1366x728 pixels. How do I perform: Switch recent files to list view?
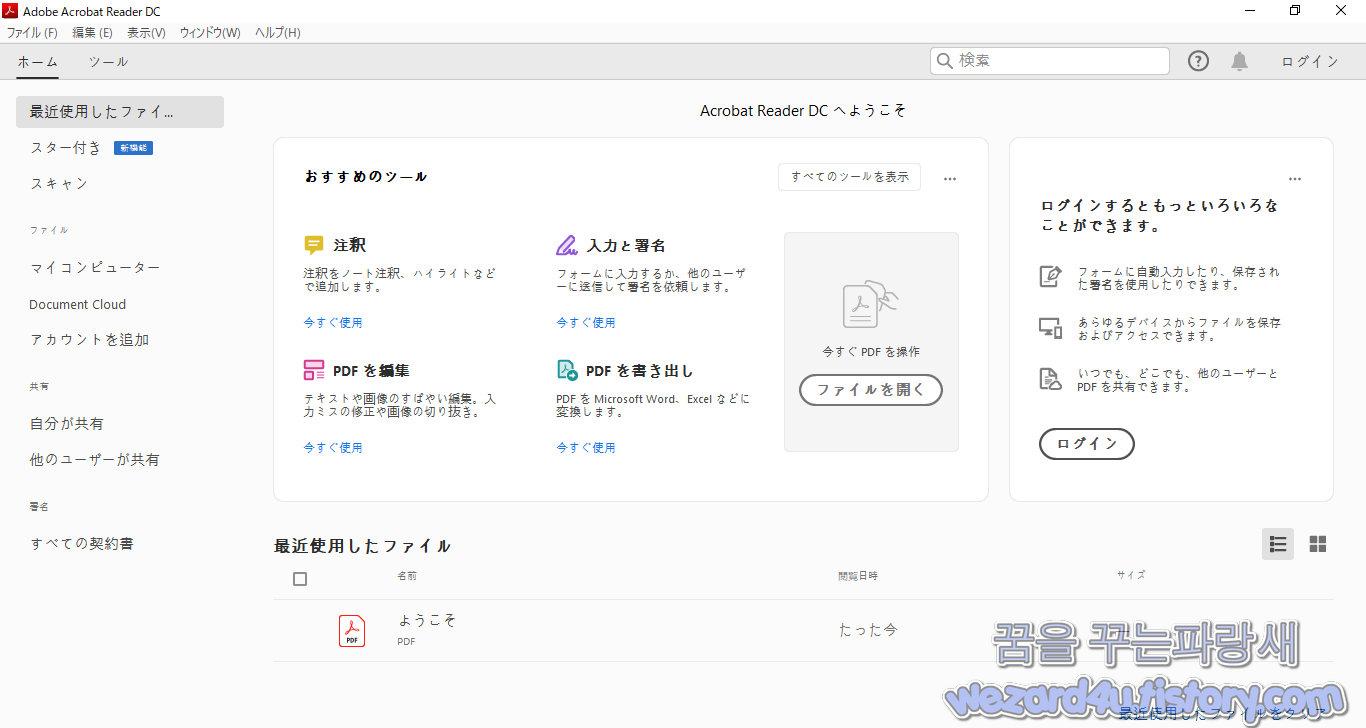1278,544
